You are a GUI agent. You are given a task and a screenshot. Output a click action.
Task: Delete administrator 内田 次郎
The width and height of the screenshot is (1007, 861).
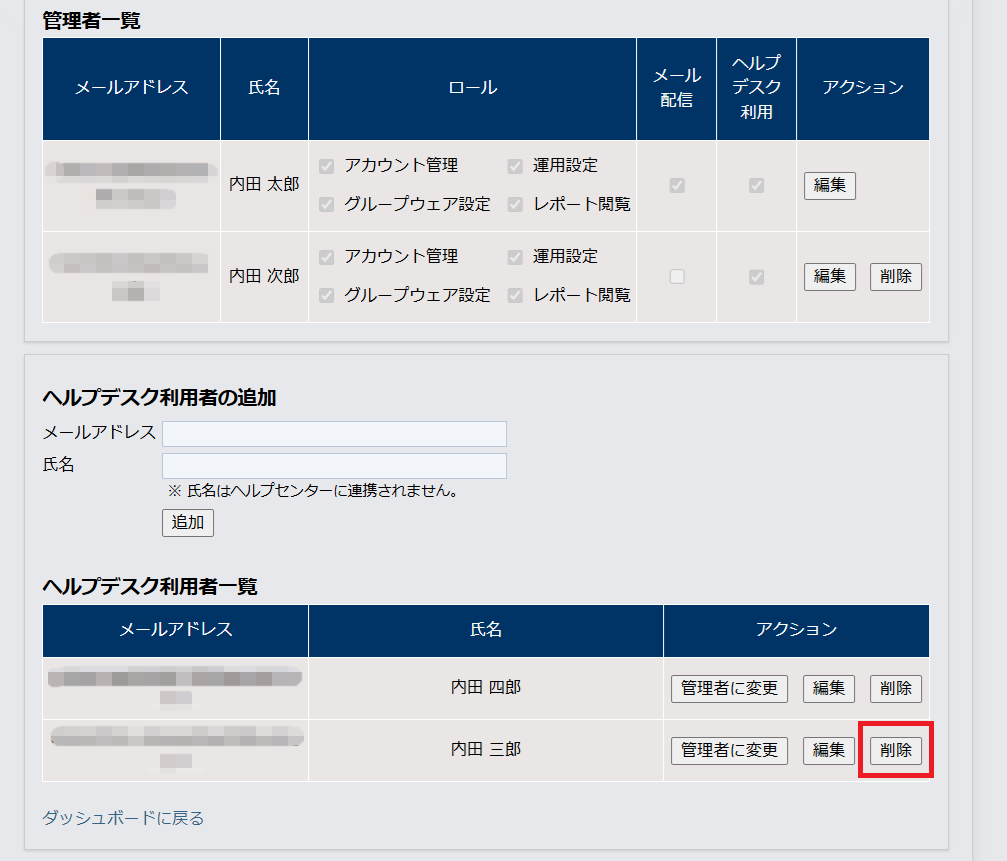click(x=895, y=277)
